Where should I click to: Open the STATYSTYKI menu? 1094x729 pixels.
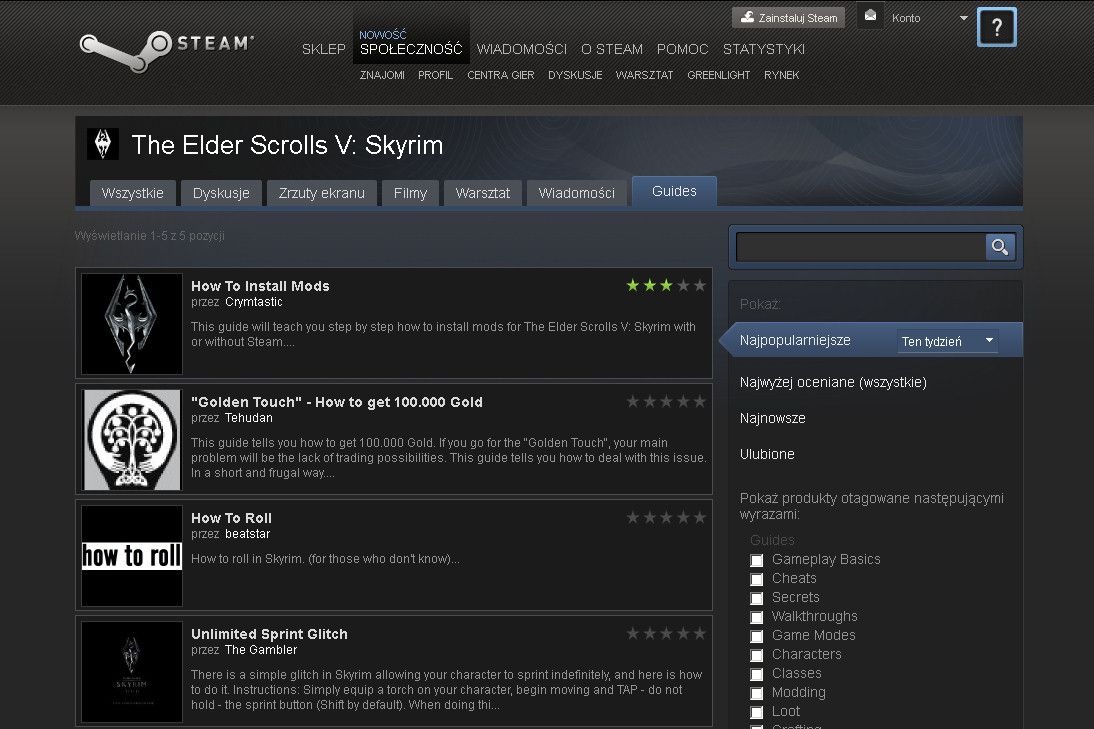click(764, 49)
